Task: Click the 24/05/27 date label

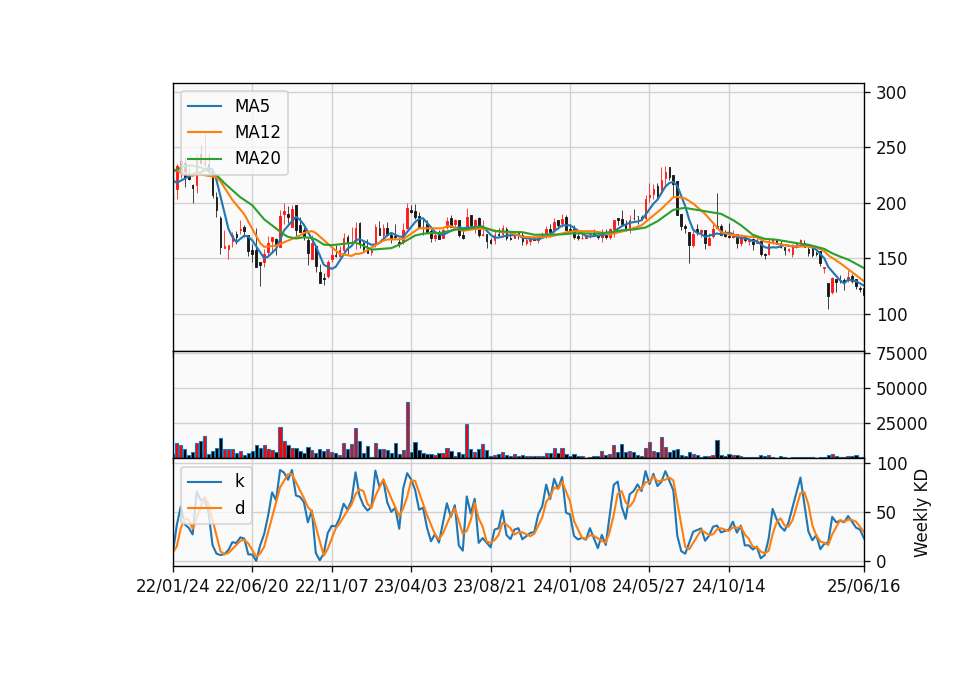Action: pos(649,586)
